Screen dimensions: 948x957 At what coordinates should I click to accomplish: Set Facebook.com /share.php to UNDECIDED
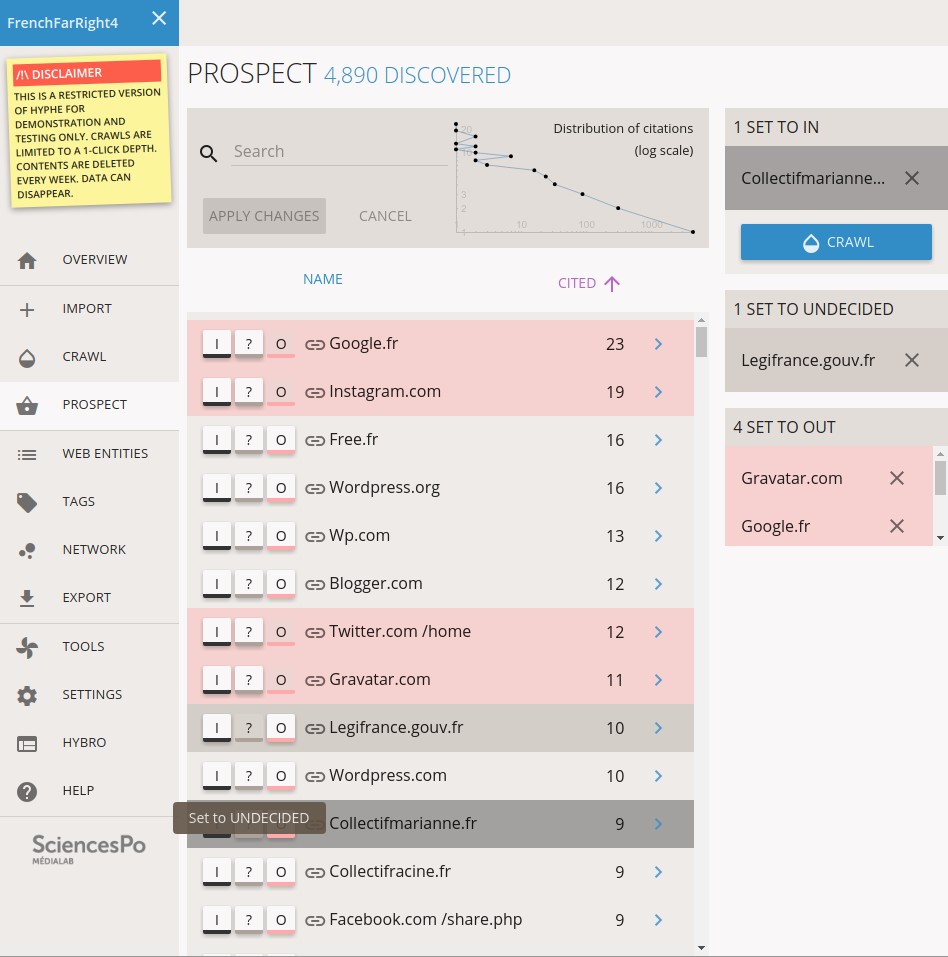click(248, 920)
